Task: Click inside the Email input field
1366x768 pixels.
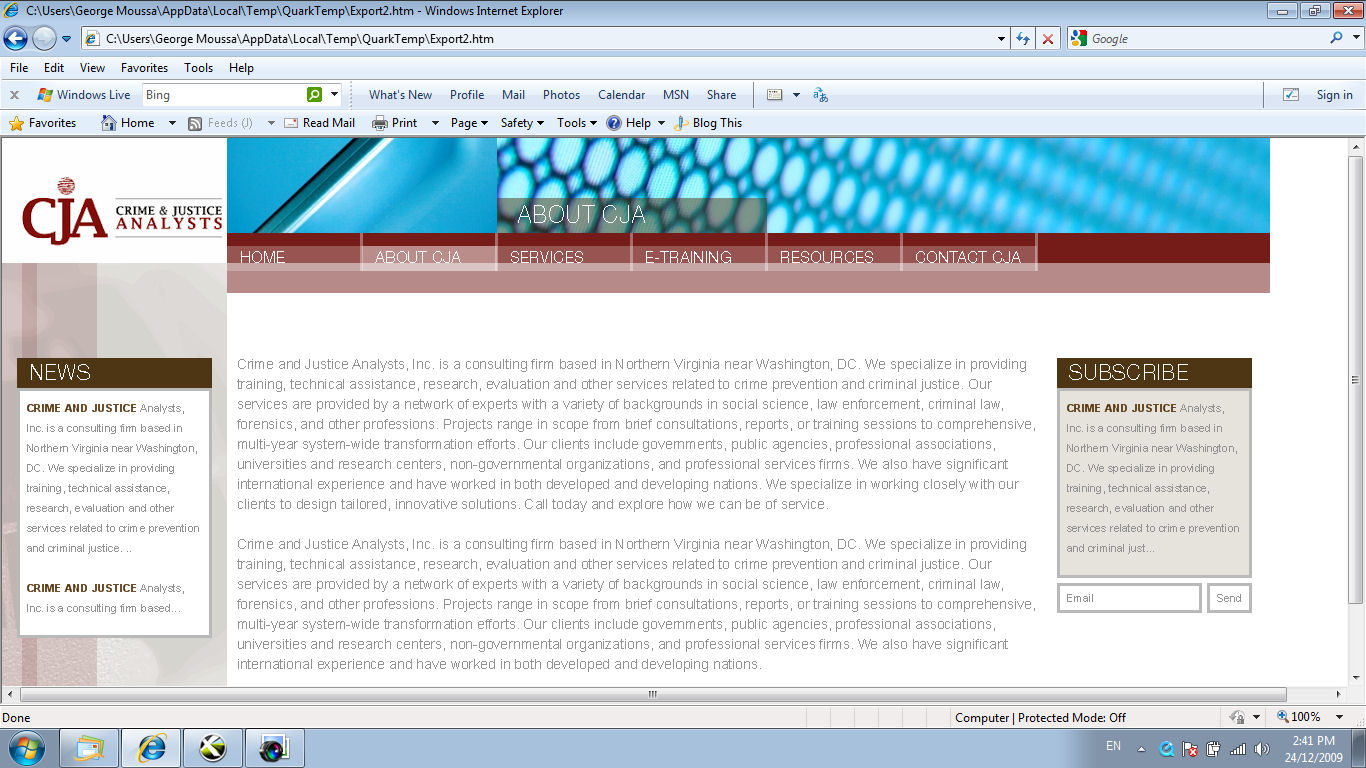Action: coord(1128,597)
